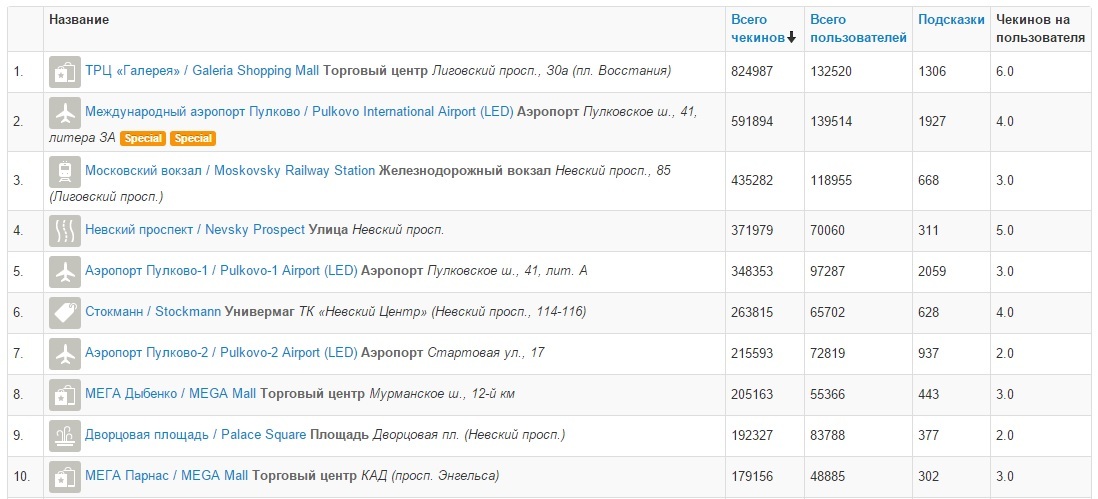1098x499 pixels.
Task: Open Невский проспект / Nevsky Prospect link
Action: [195, 230]
